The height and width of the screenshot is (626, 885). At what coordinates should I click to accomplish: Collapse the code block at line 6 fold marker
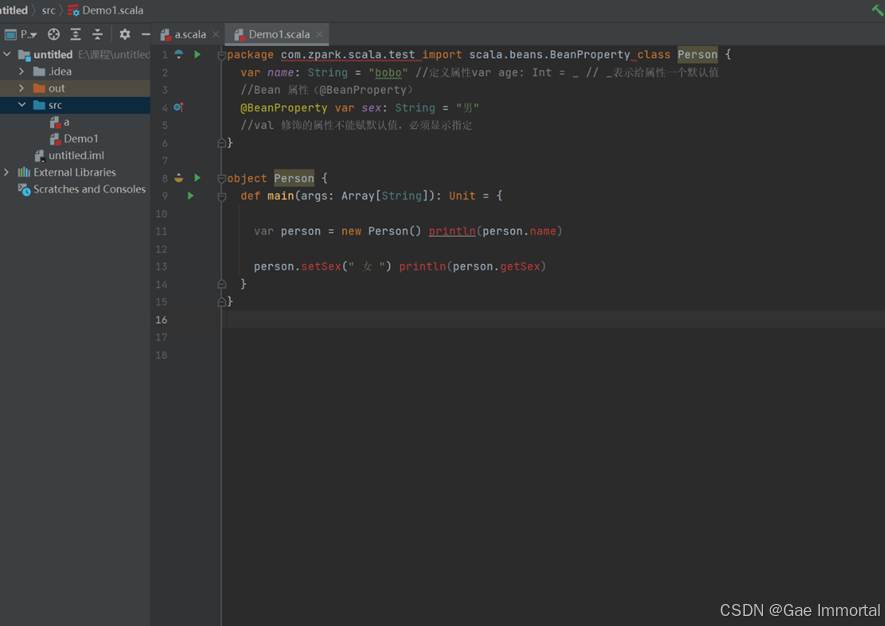pyautogui.click(x=222, y=143)
